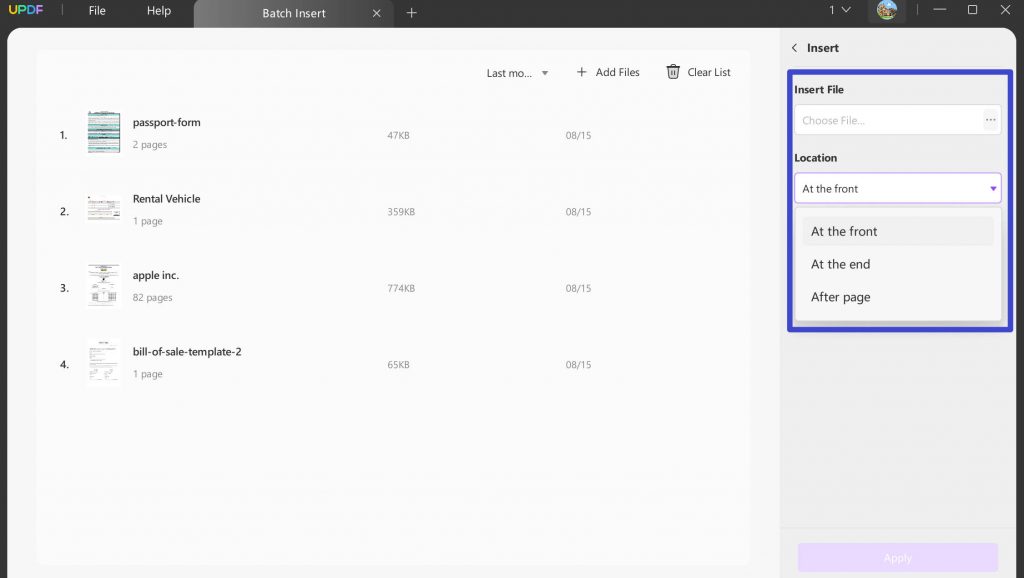Click the Rental Vehicle document thumbnail

103,209
